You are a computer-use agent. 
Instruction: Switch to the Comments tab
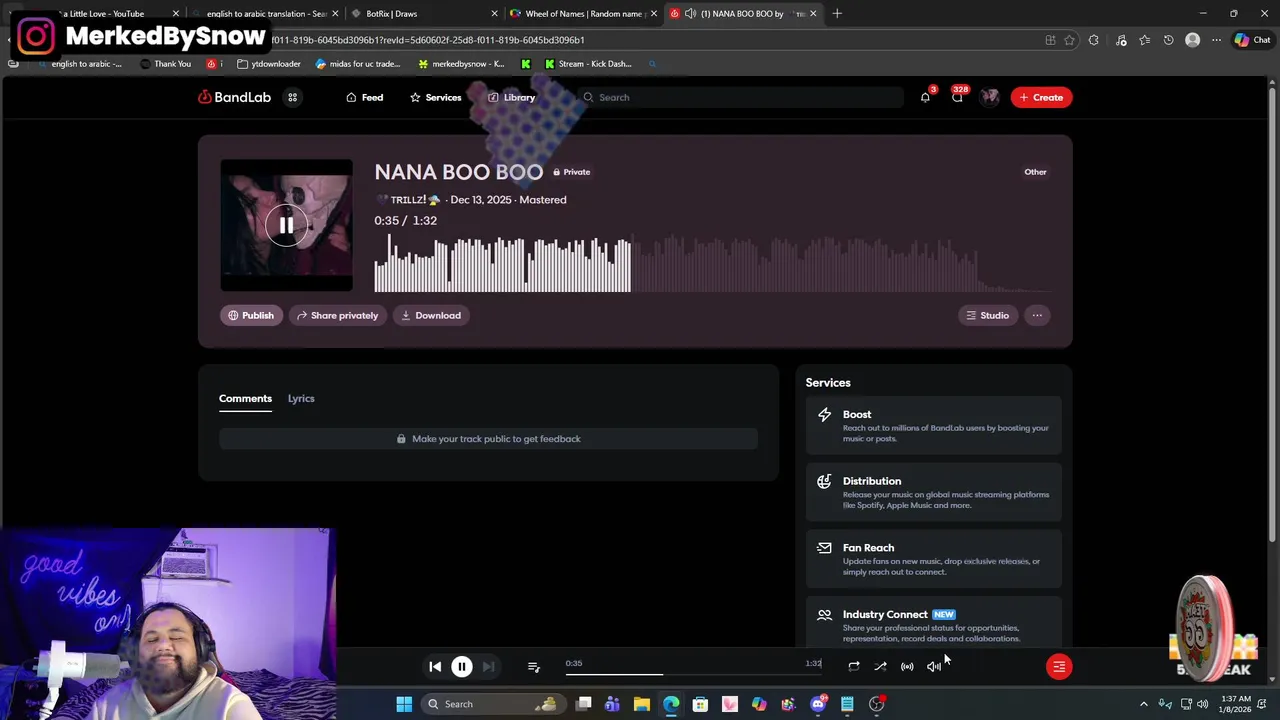click(x=245, y=398)
